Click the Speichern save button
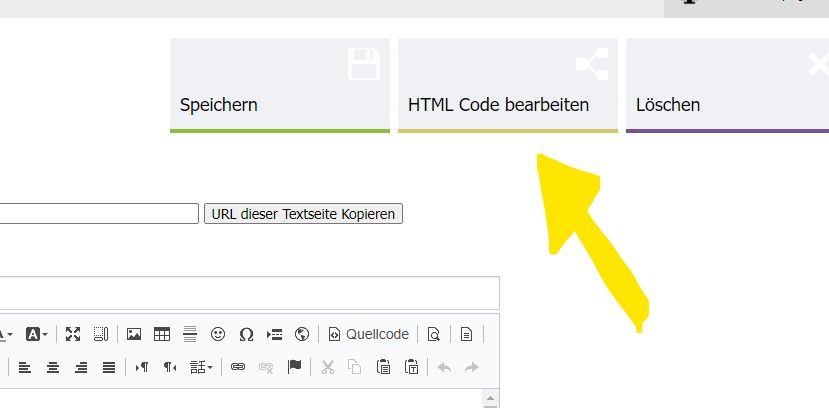The image size is (829, 408). click(279, 85)
